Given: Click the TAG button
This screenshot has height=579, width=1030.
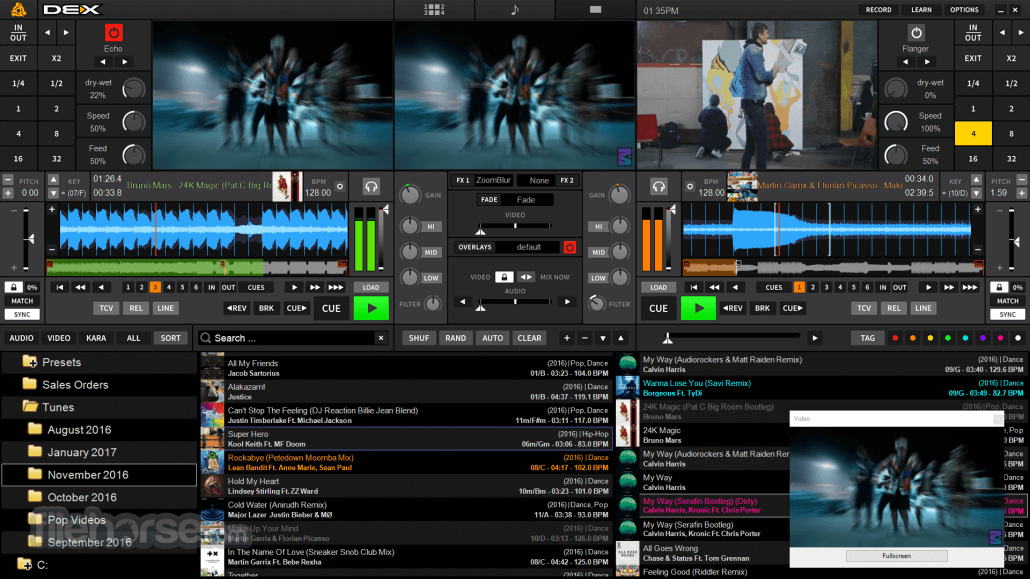Looking at the screenshot, I should pos(867,338).
